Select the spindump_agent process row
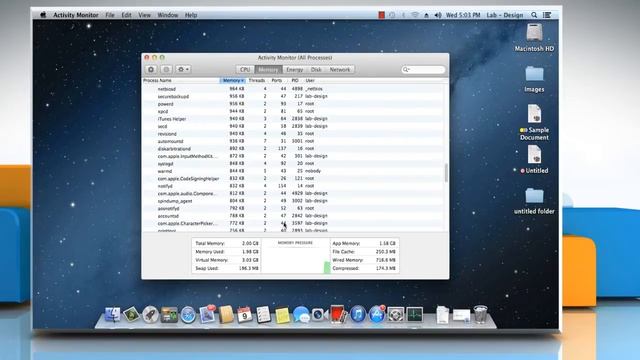This screenshot has width=640, height=360. (x=293, y=201)
